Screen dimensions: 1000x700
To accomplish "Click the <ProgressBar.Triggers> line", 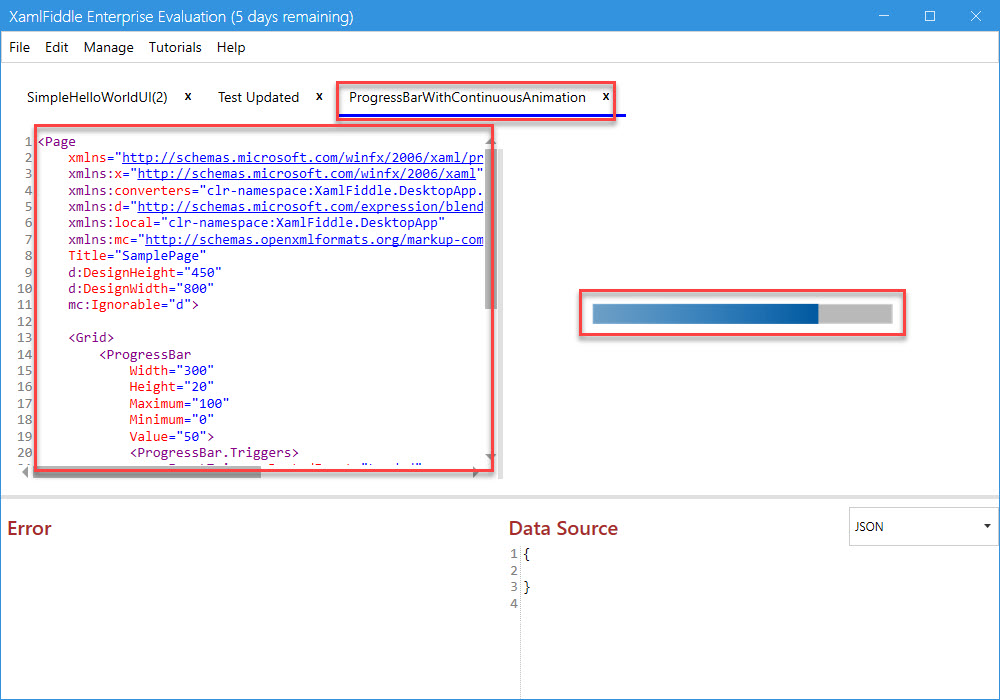I will tap(214, 453).
